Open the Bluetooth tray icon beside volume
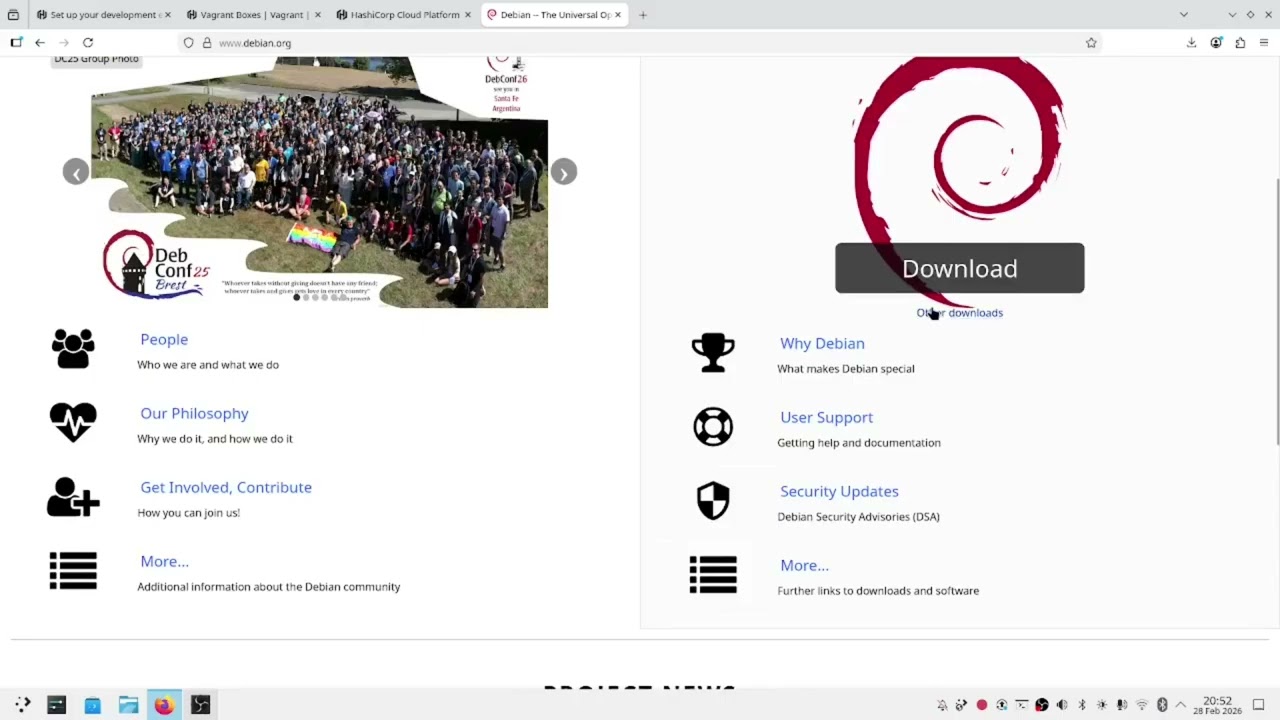The height and width of the screenshot is (720, 1280). coord(1082,705)
